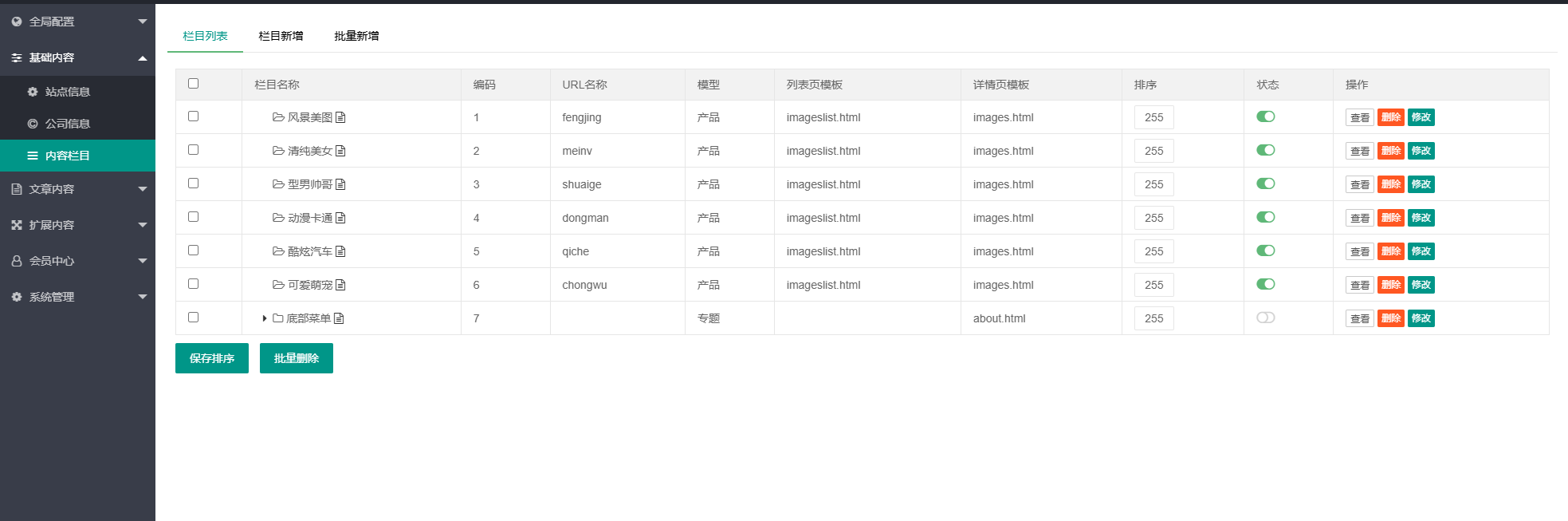Click the page icon after 底部菜单
1568x521 pixels.
(x=339, y=318)
